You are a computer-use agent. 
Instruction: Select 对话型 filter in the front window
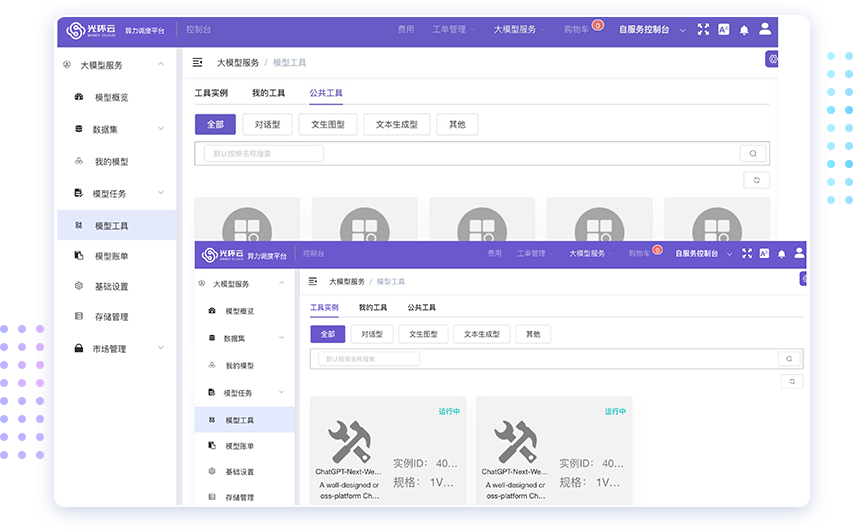371,334
